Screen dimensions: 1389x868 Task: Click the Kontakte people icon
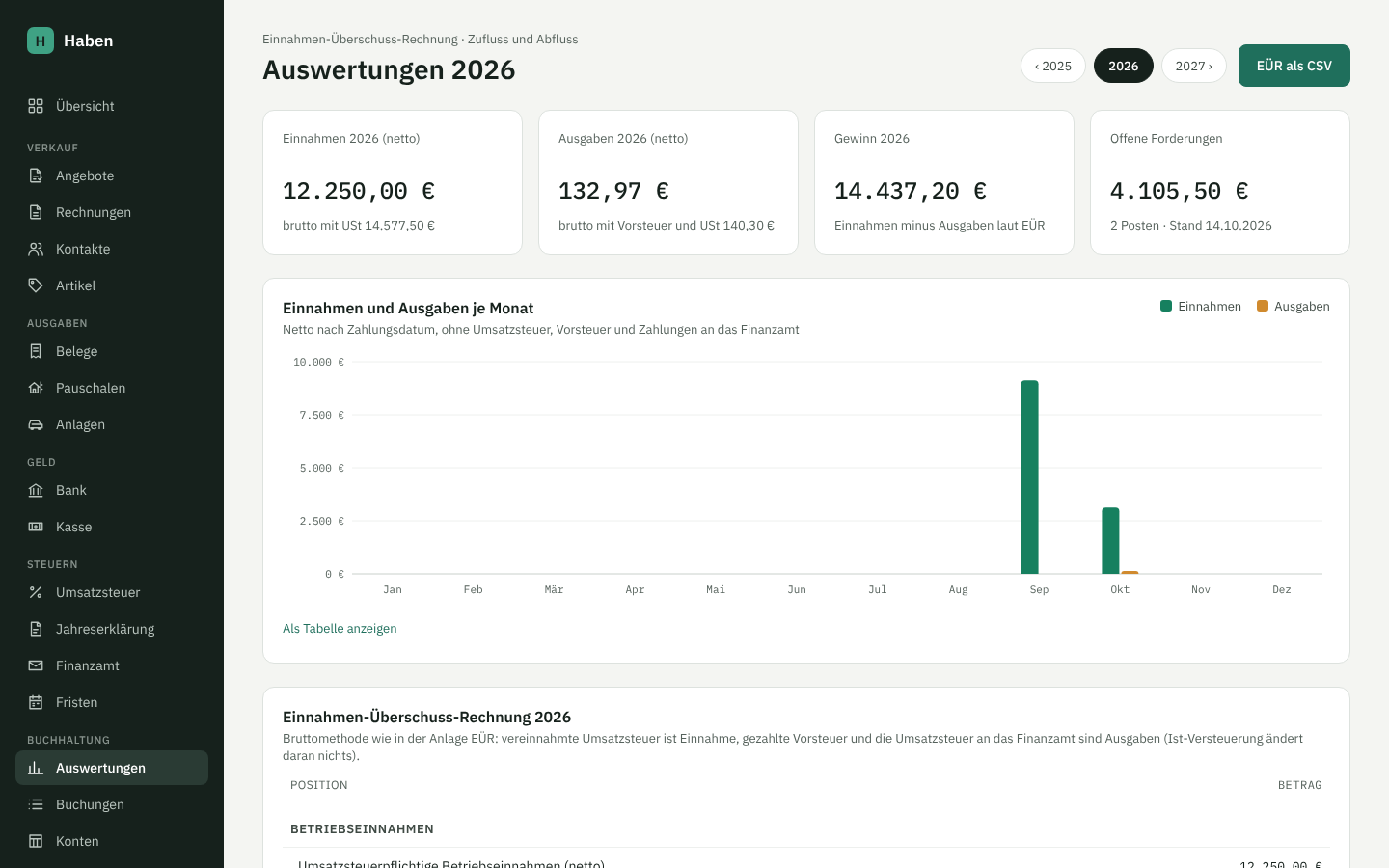click(x=36, y=249)
